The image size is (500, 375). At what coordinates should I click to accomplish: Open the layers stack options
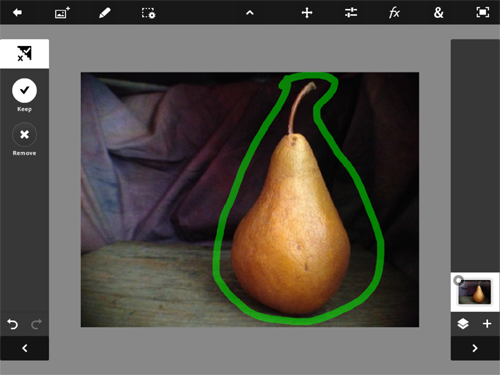463,324
